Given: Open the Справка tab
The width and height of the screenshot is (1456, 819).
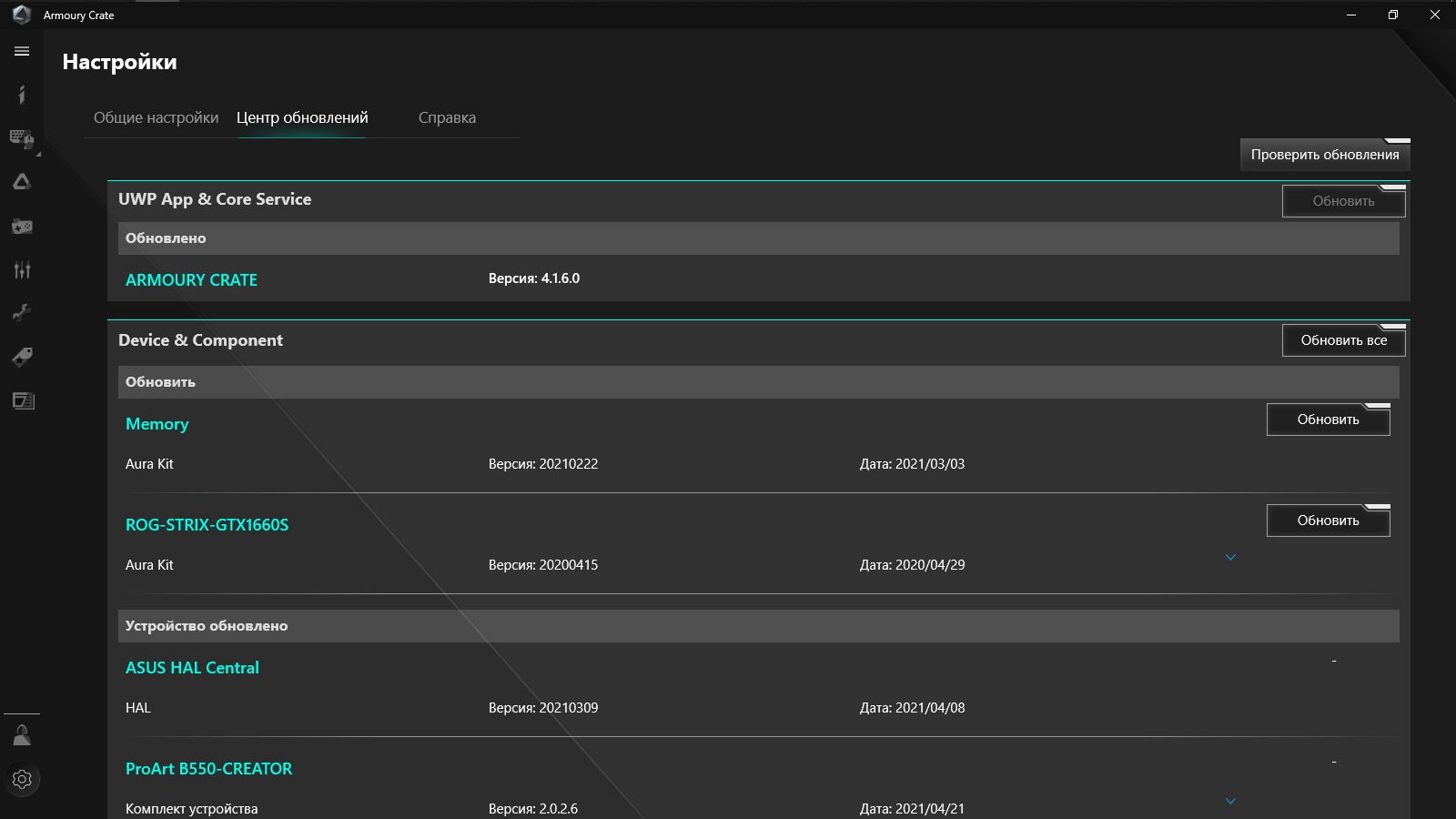Looking at the screenshot, I should point(447,117).
